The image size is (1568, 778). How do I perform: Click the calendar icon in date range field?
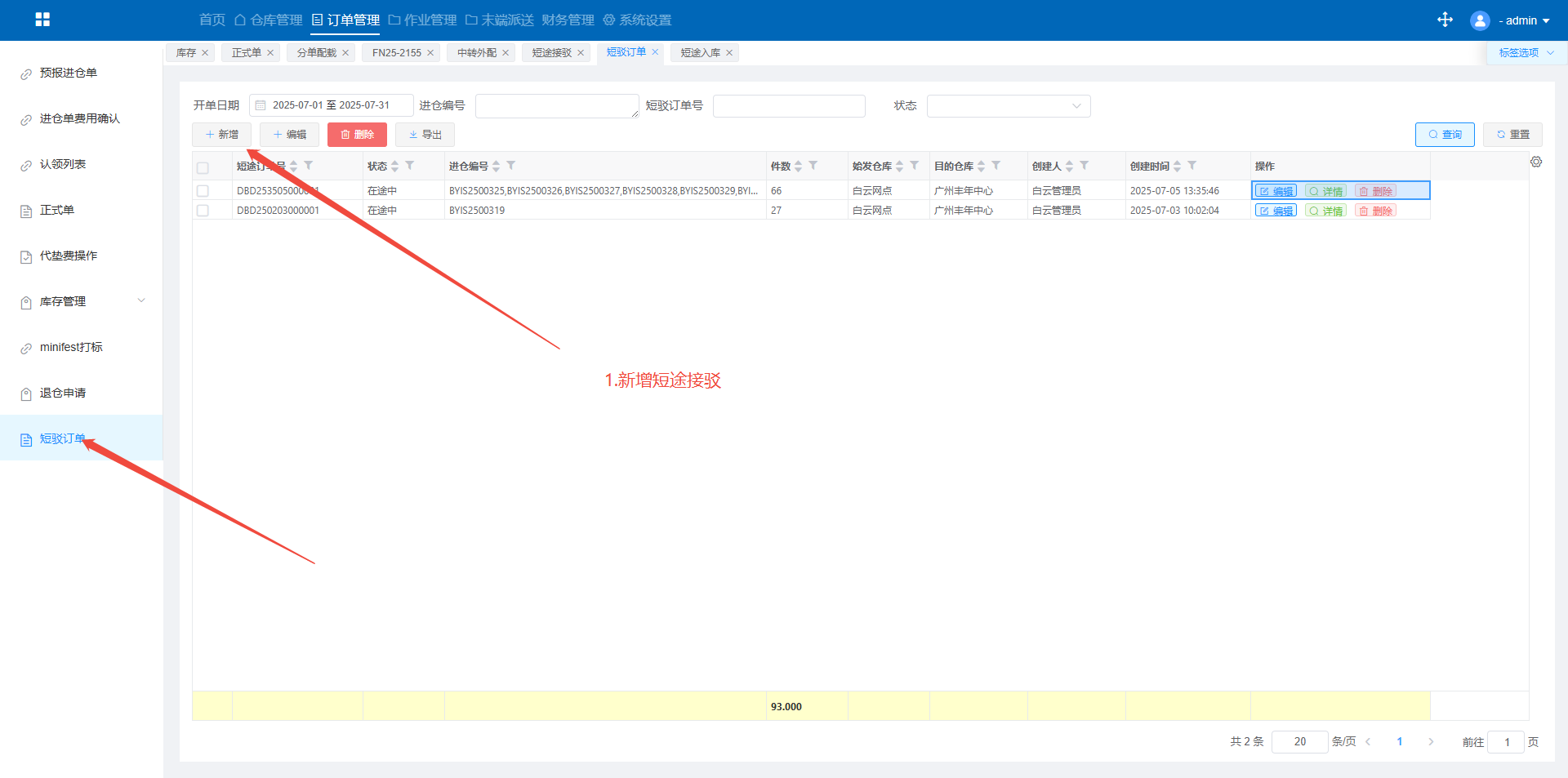pyautogui.click(x=261, y=105)
